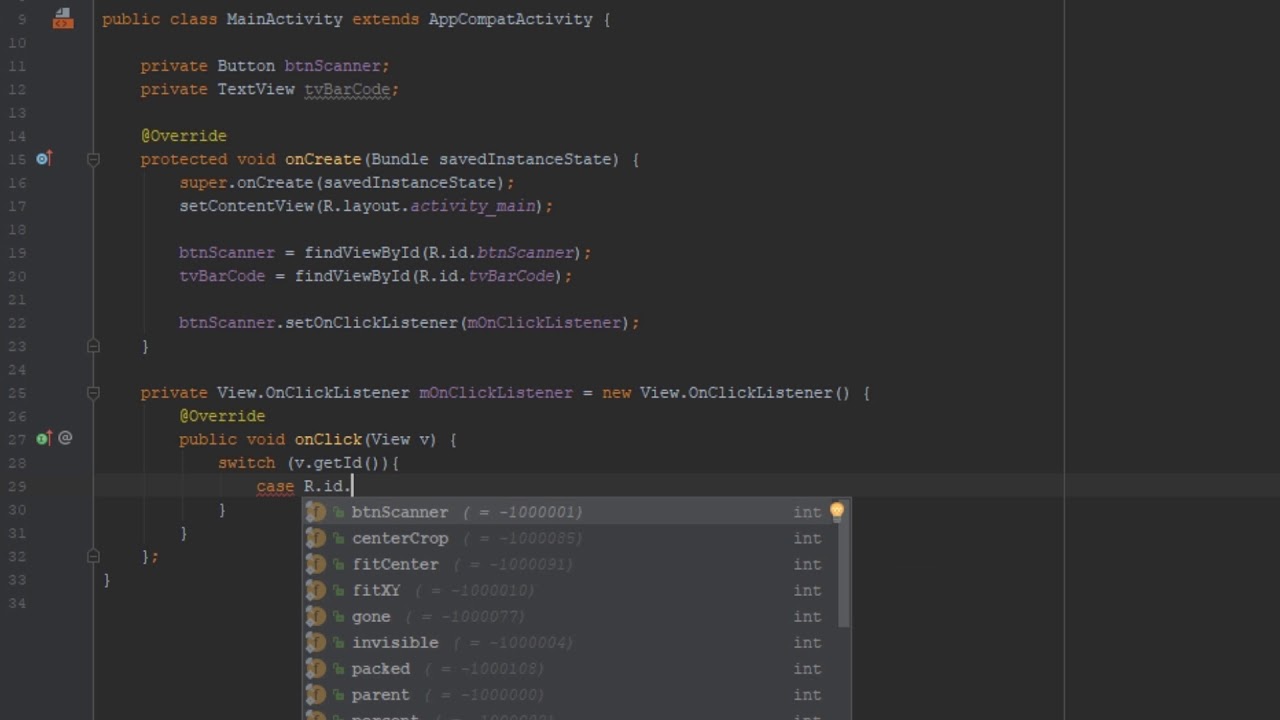Click the @Override annotation on line 26

coord(222,416)
